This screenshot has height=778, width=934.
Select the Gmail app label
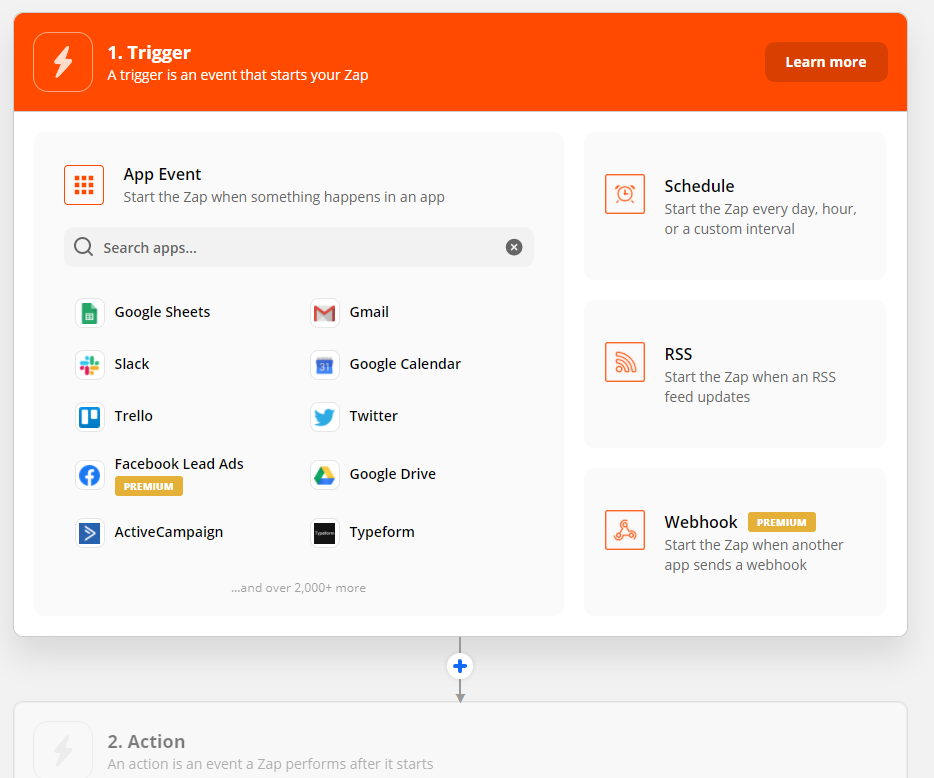369,312
